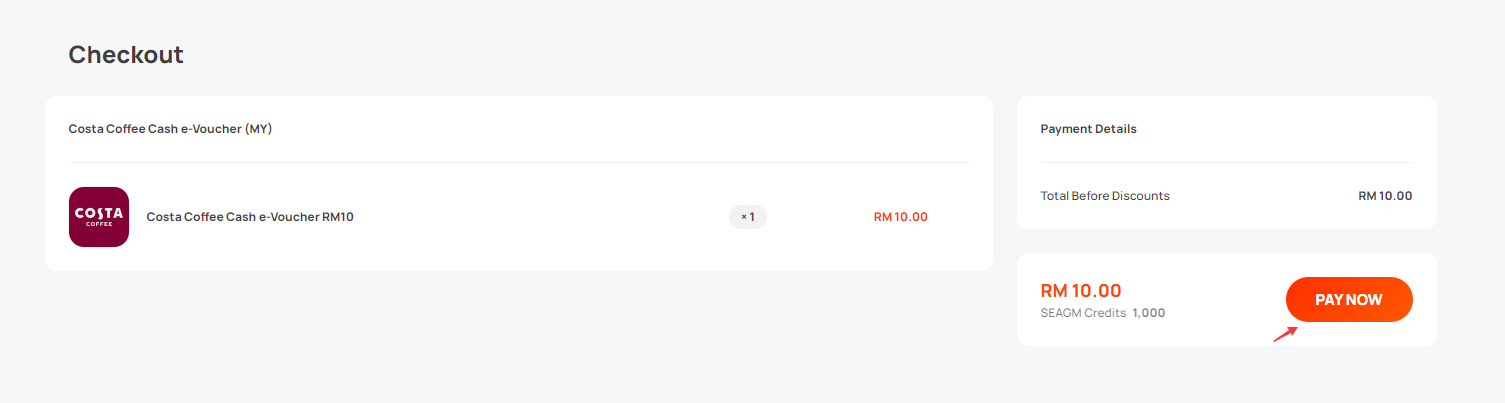Image resolution: width=1505 pixels, height=403 pixels.
Task: Open the Costa Coffee Cash e-Voucher (MY) header
Action: 171,129
